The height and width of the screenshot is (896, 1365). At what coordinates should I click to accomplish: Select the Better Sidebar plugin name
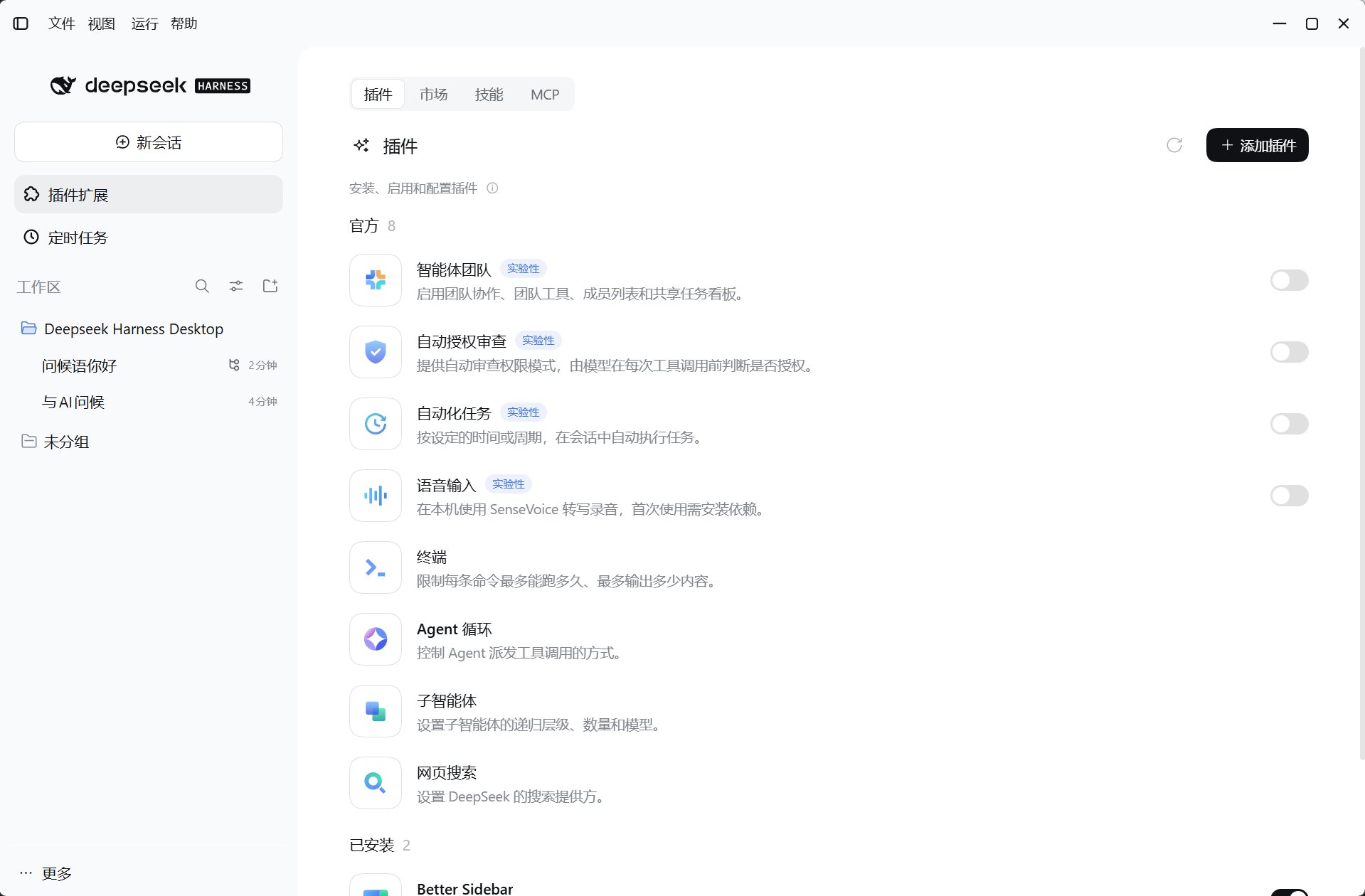pyautogui.click(x=464, y=888)
